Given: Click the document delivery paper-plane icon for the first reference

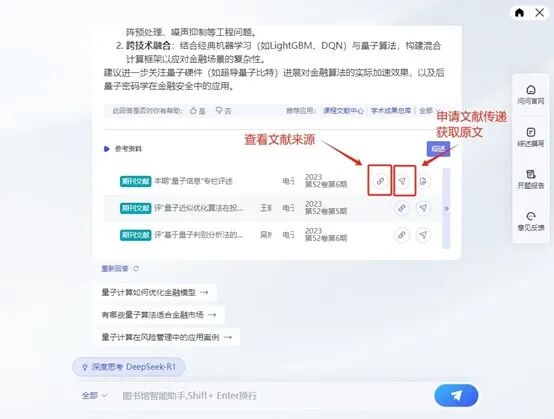Looking at the screenshot, I should (402, 181).
